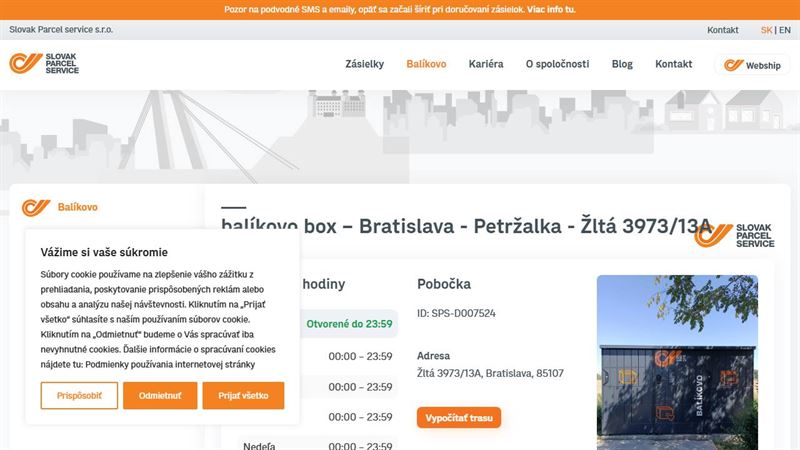The image size is (800, 450).
Task: Click the Balíkovo box Petržalka page title
Action: pyautogui.click(x=466, y=226)
